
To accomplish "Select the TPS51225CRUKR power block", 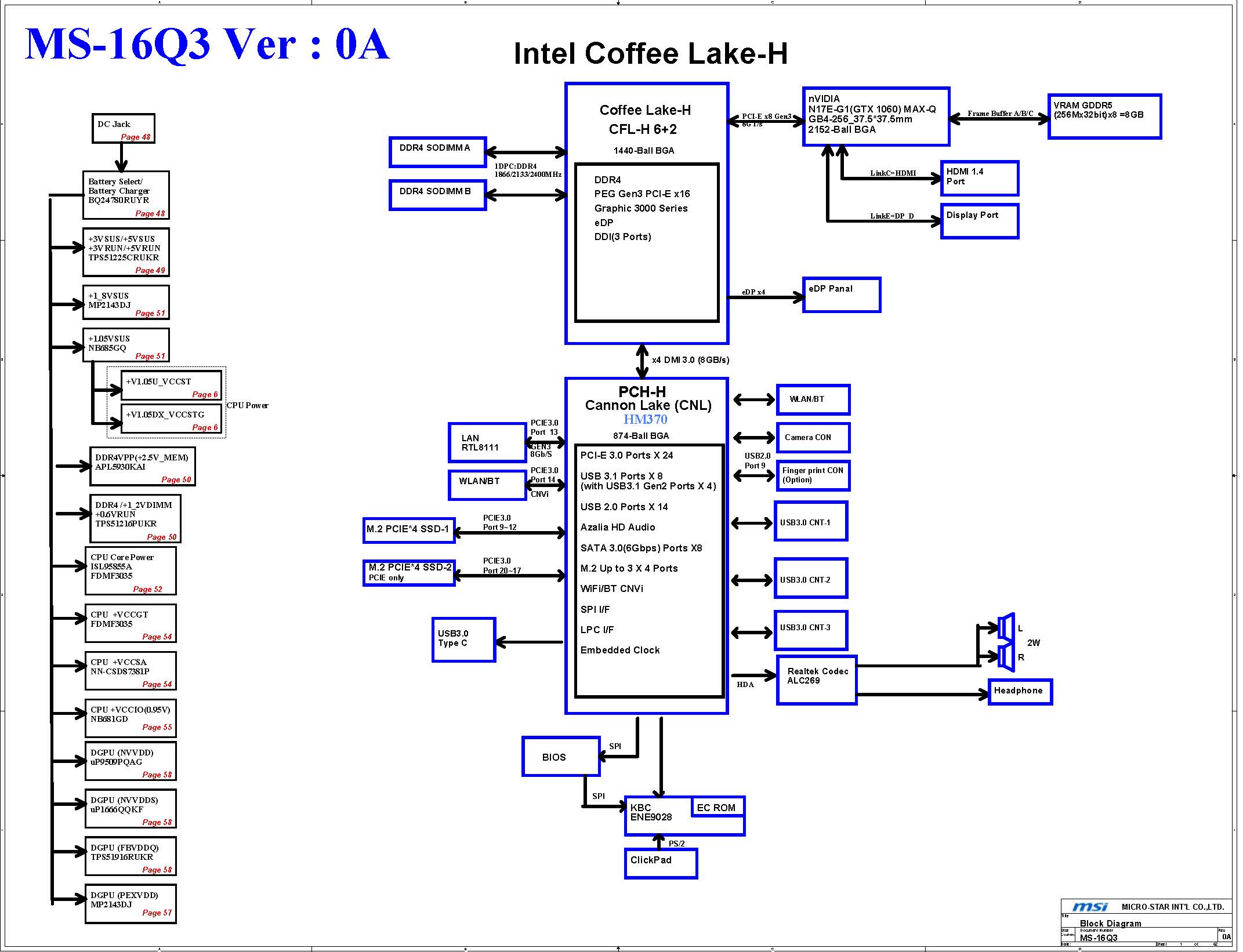I will (x=126, y=252).
